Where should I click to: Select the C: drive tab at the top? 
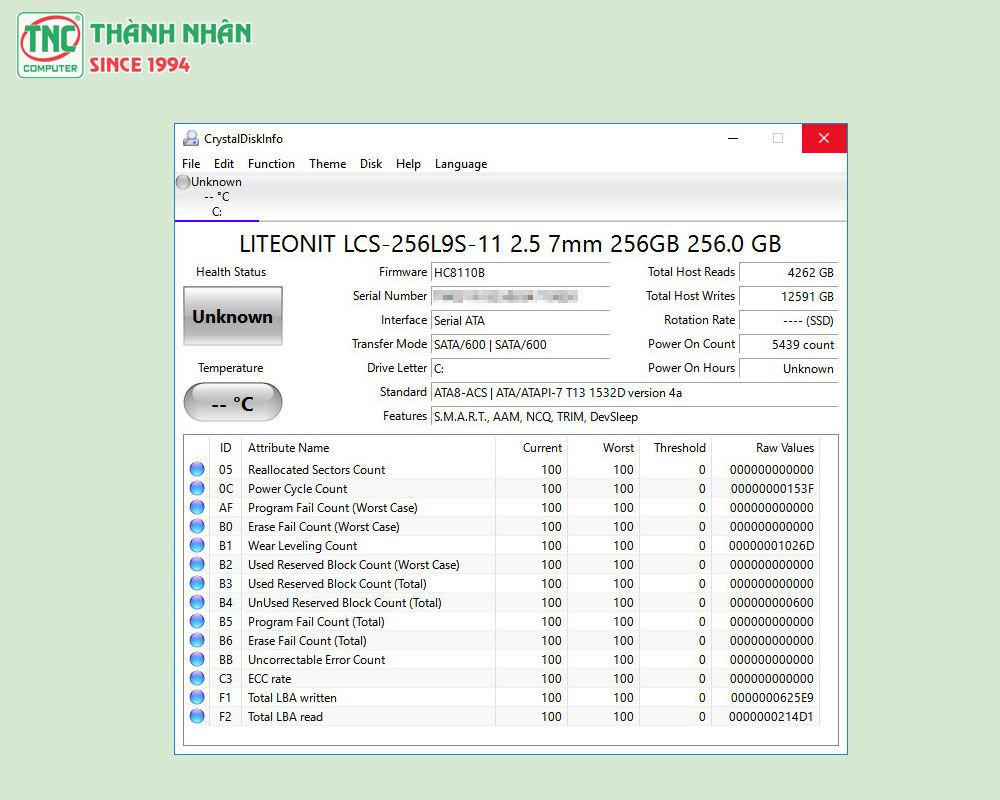pyautogui.click(x=217, y=197)
